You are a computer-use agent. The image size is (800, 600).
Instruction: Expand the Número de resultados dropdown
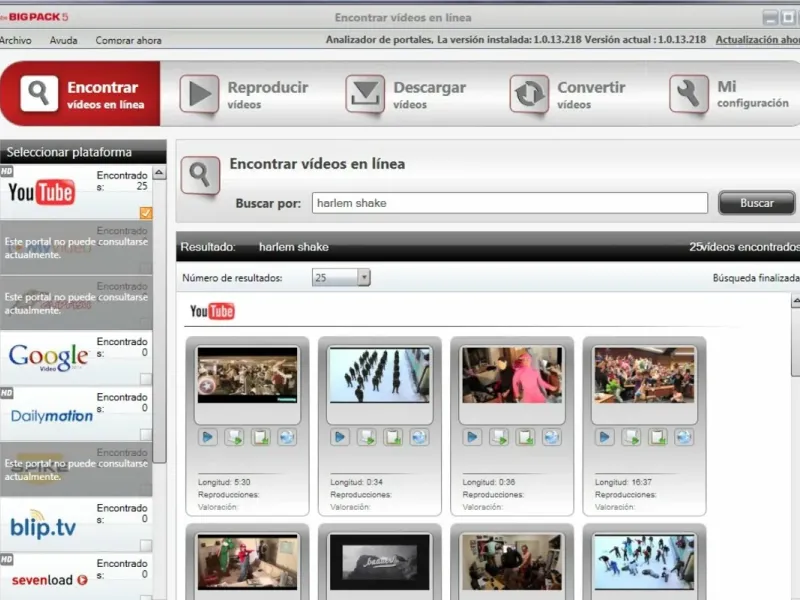tap(363, 278)
